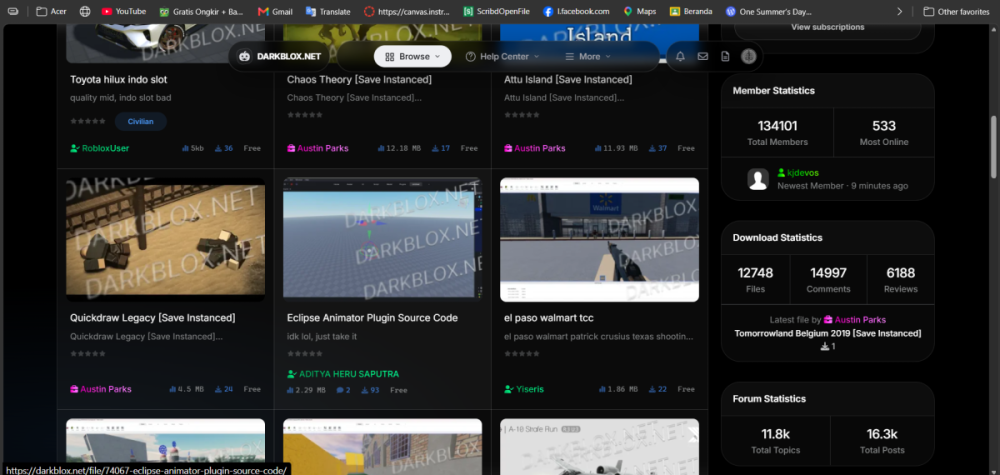Open Eclipse Animator Plugin Source Code title
This screenshot has height=475, width=1000.
tap(372, 318)
